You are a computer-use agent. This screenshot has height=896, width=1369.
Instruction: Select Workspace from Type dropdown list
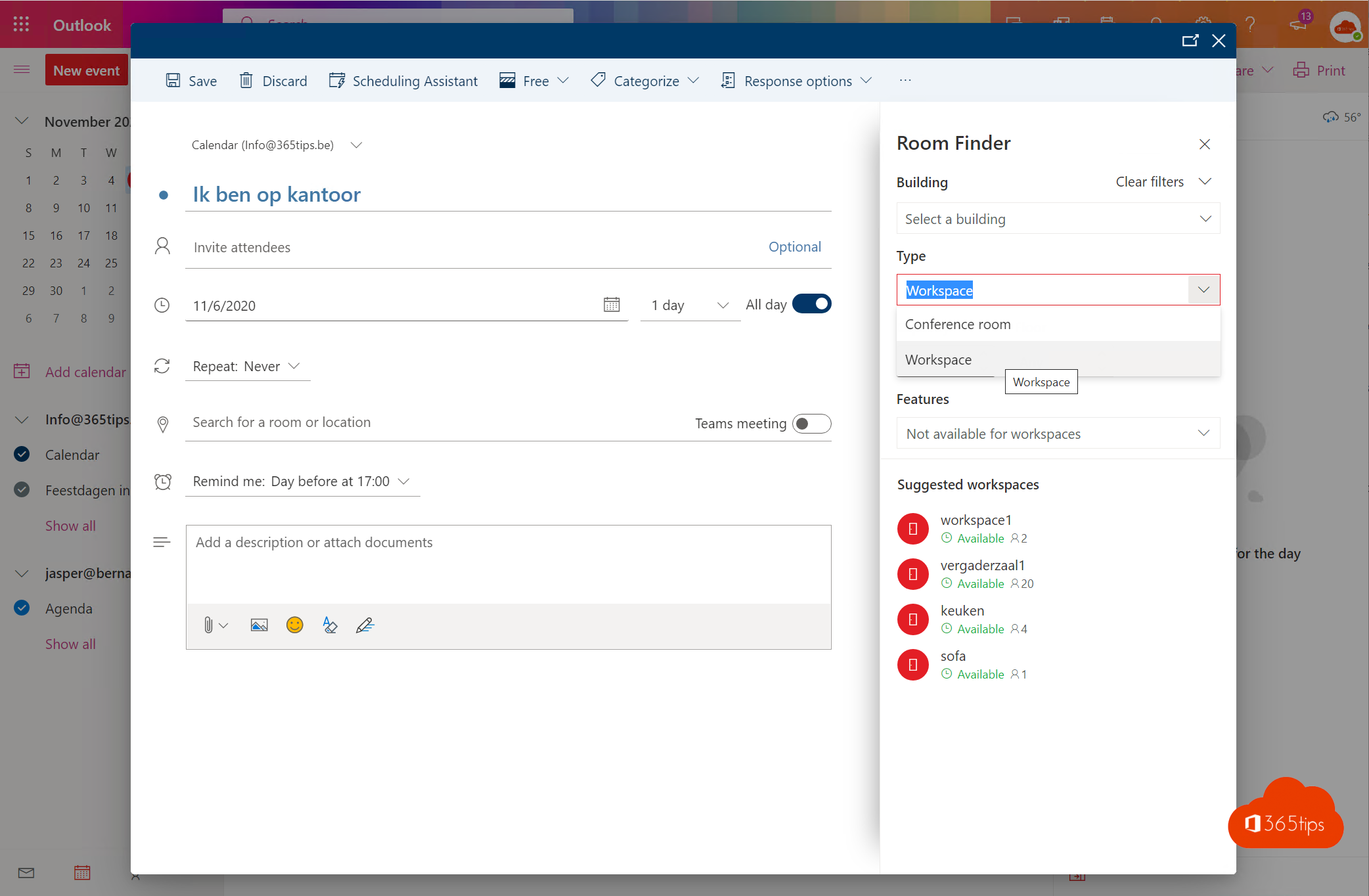tap(938, 358)
